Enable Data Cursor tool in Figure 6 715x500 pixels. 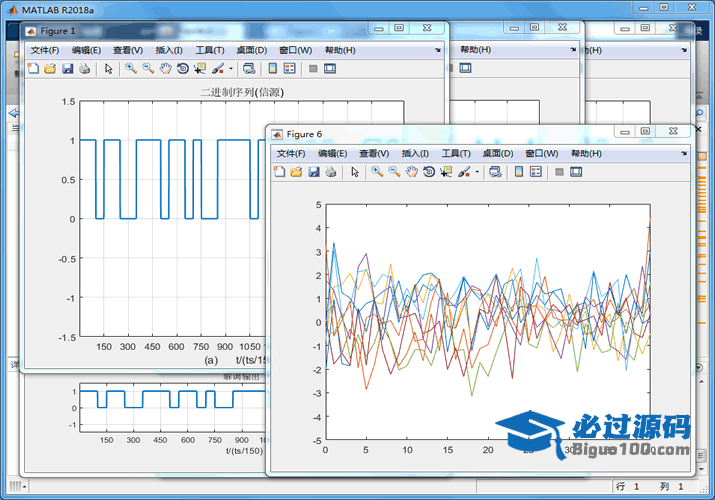click(446, 172)
